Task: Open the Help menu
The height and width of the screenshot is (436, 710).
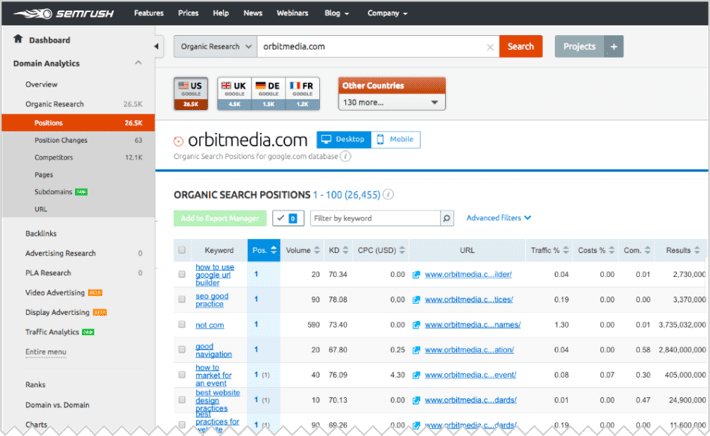Action: [x=221, y=13]
